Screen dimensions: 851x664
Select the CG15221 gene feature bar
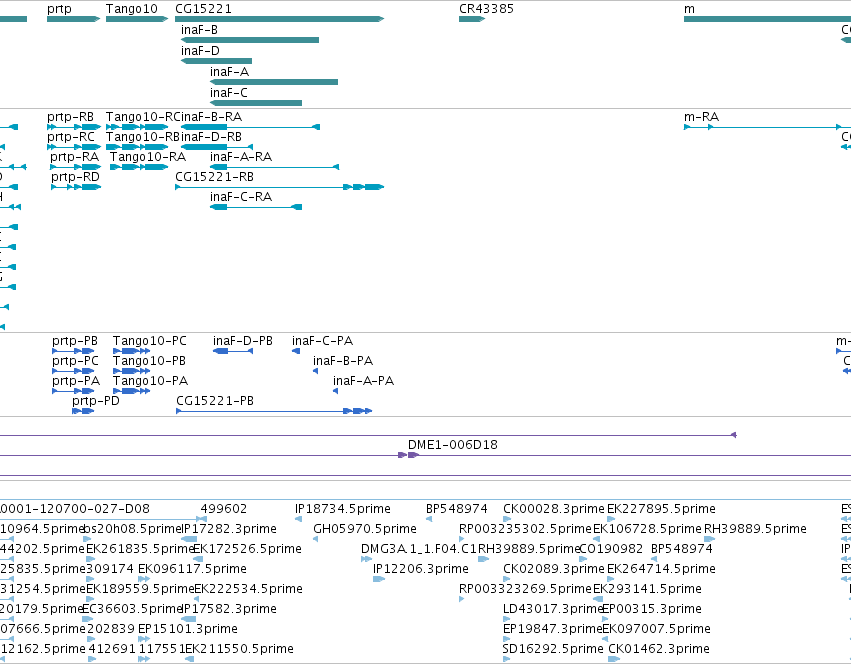pyautogui.click(x=280, y=19)
